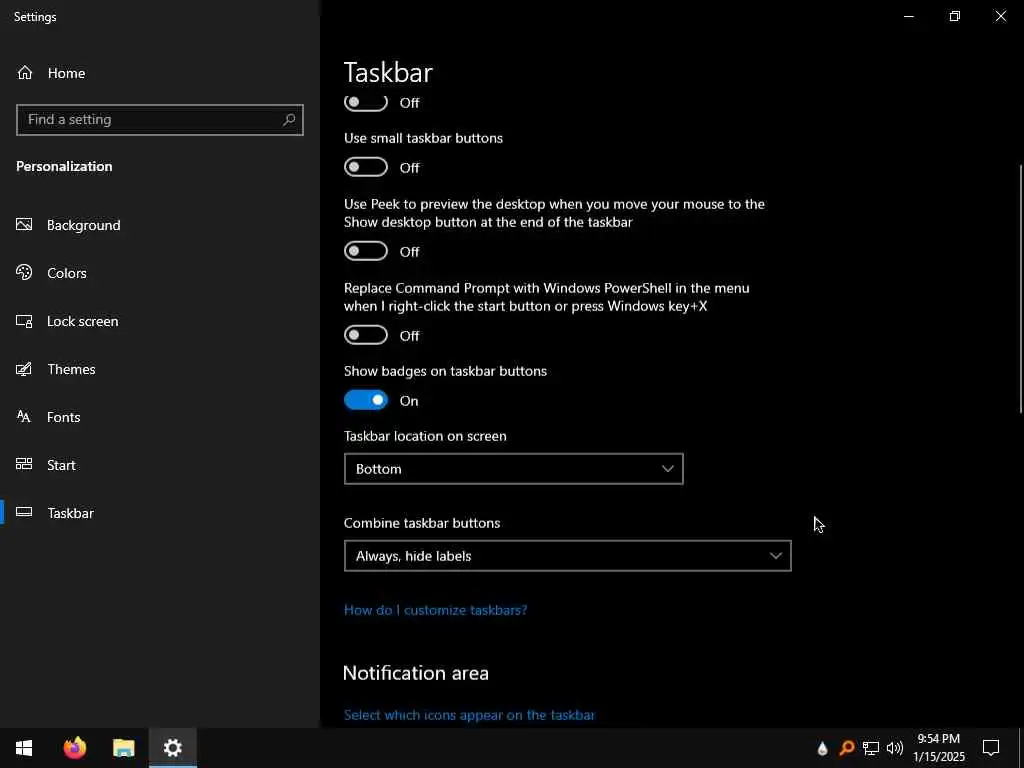
Task: Click the Colors palette icon
Action: pyautogui.click(x=24, y=273)
